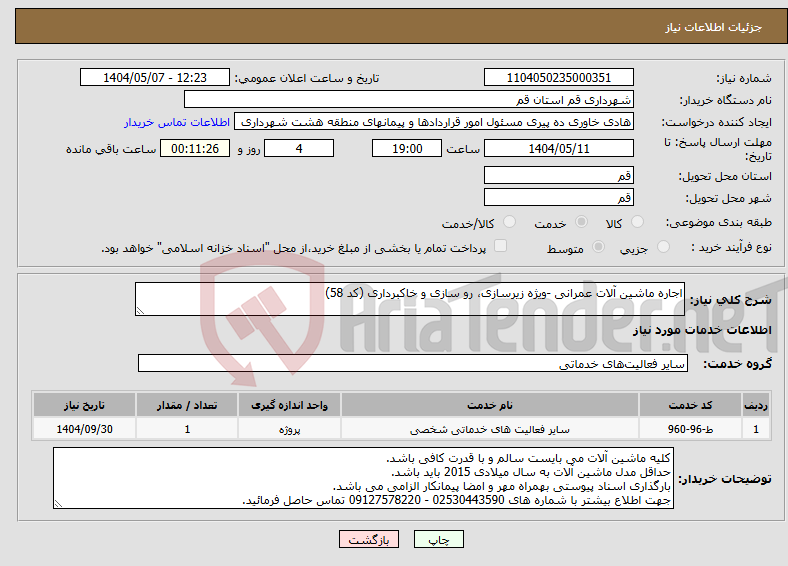The height and width of the screenshot is (566, 788).
Task: Click the گروه خدمت field سایر فعالیت‌های خدماتی
Action: click(413, 363)
